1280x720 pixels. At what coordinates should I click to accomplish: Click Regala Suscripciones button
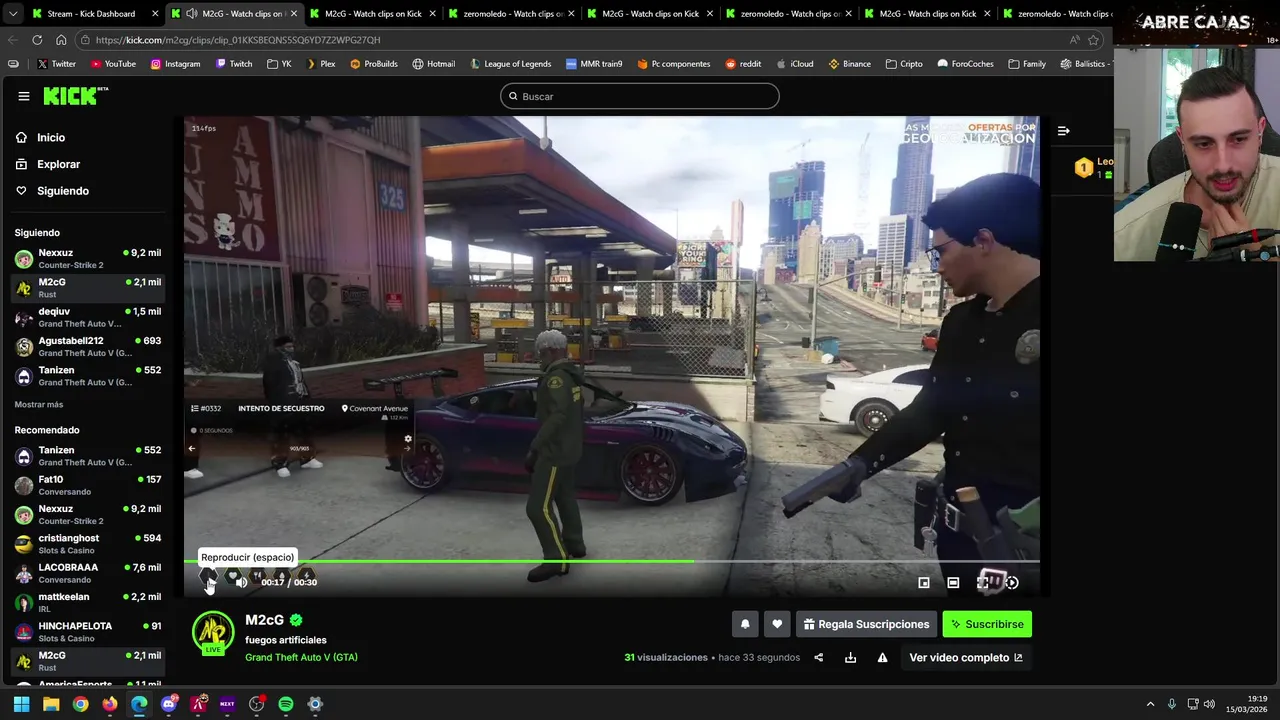(x=866, y=624)
